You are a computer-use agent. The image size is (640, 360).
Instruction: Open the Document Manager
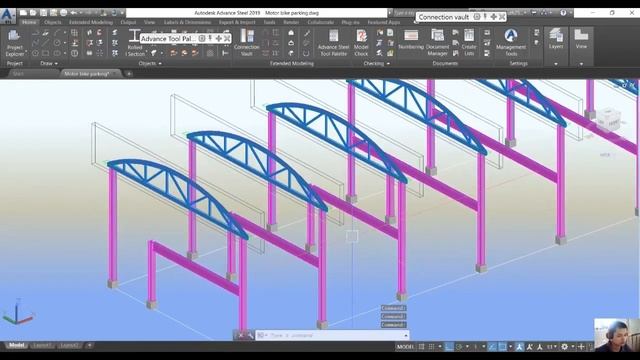tap(438, 43)
